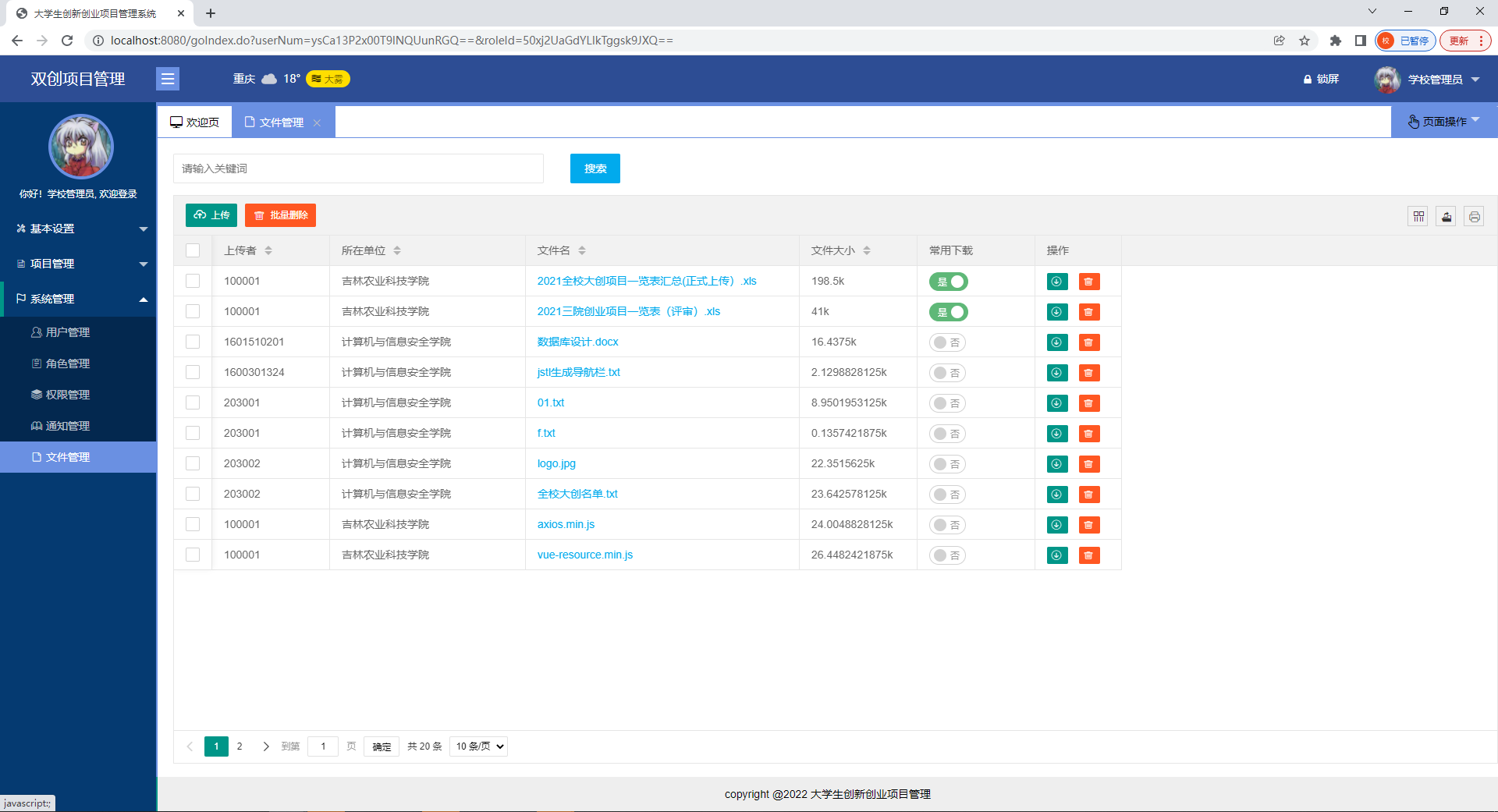This screenshot has height=812, width=1498.
Task: Check the row for logo.jpg
Action: [193, 463]
